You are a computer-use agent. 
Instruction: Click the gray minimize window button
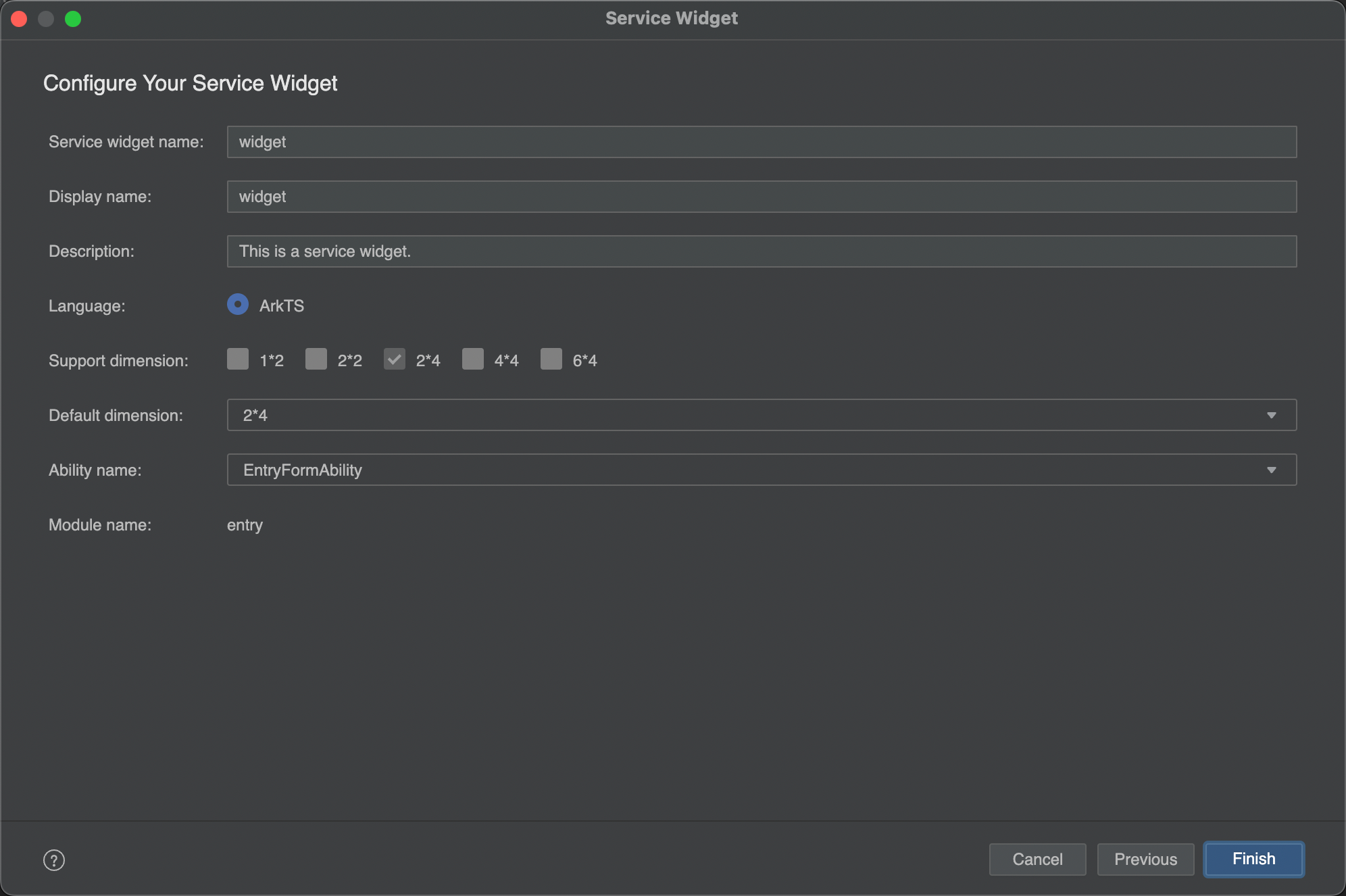46,19
